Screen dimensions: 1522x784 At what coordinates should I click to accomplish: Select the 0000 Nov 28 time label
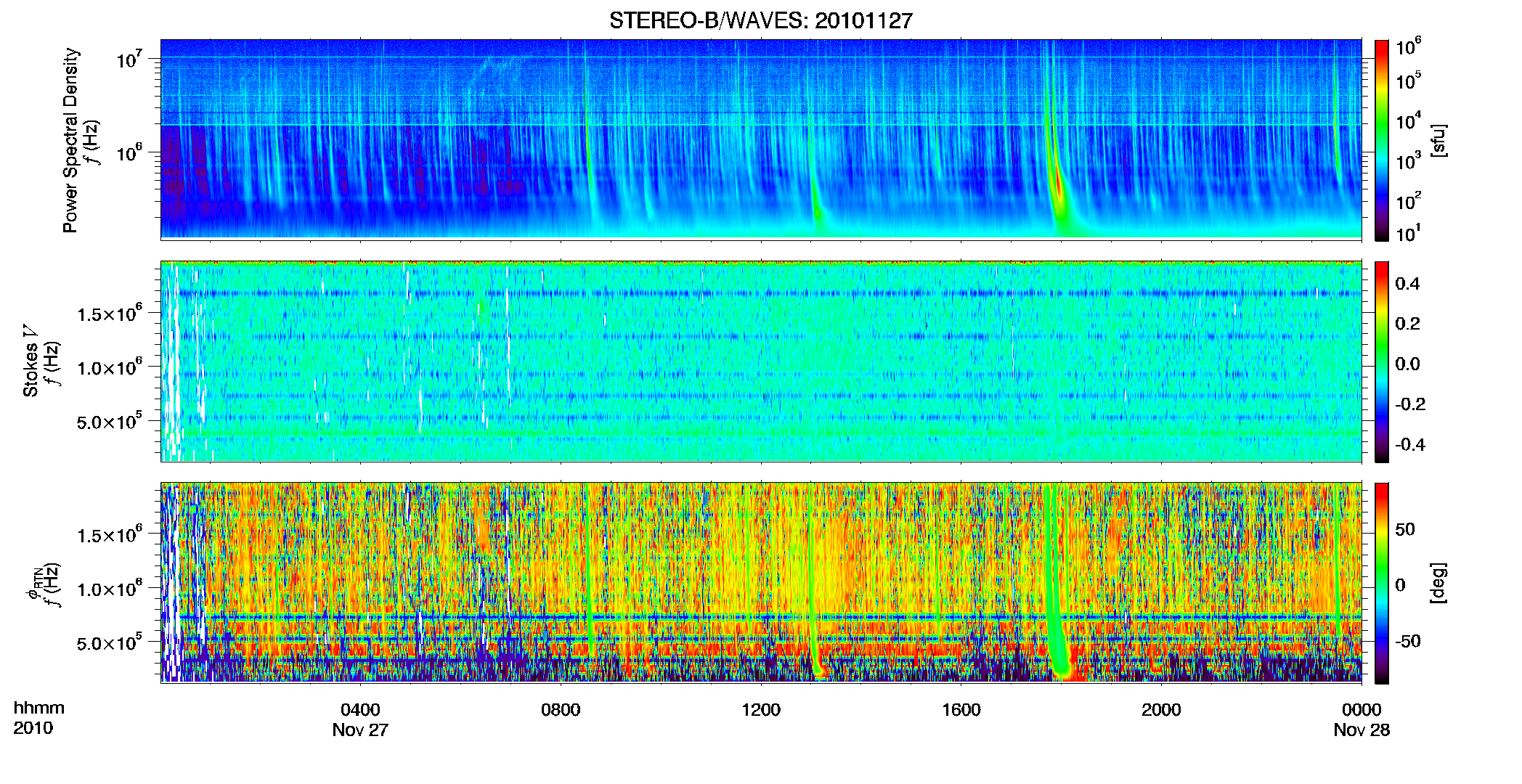click(1362, 719)
